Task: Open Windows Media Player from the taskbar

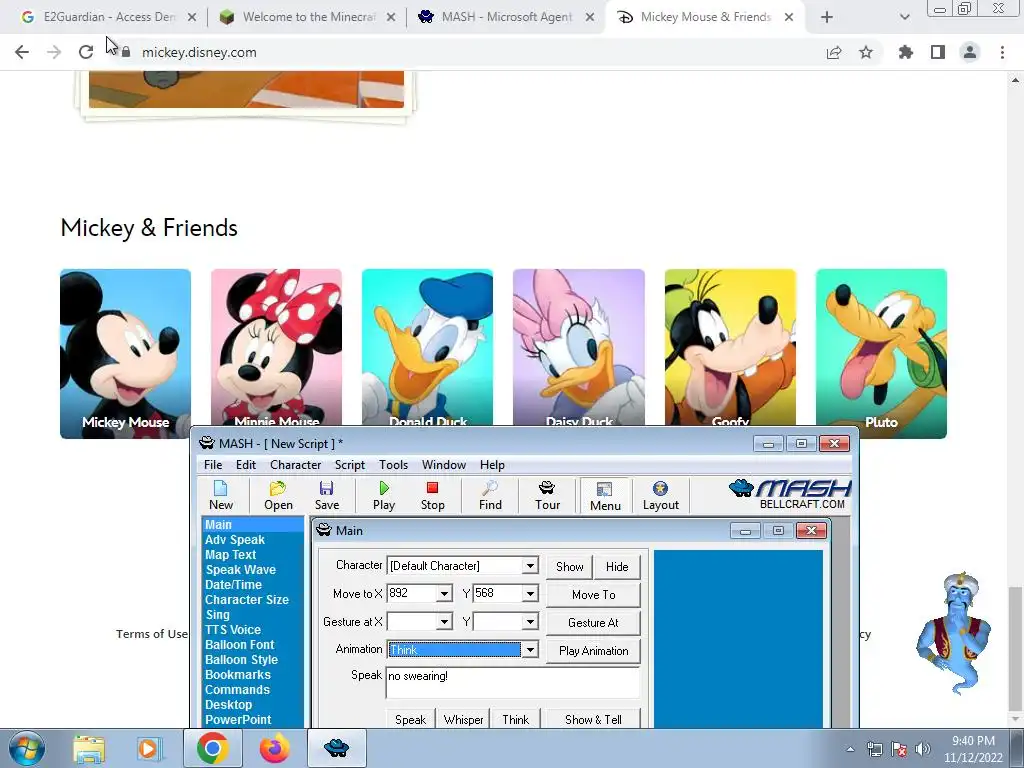Action: [149, 748]
